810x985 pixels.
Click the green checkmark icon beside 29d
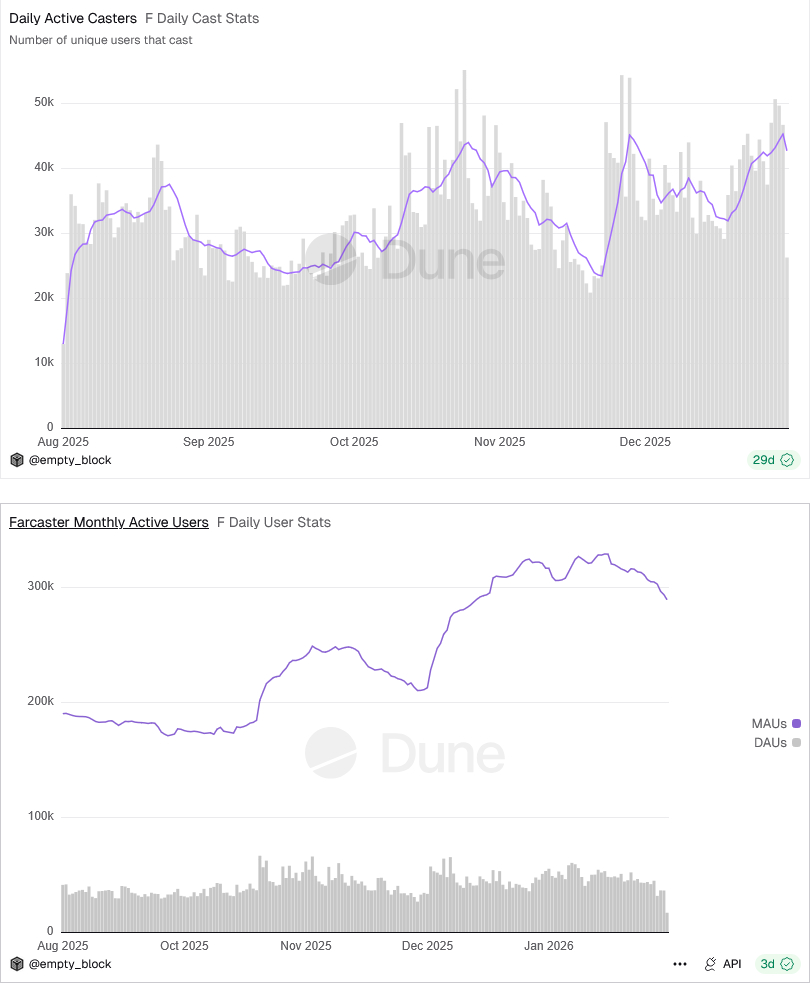(787, 460)
